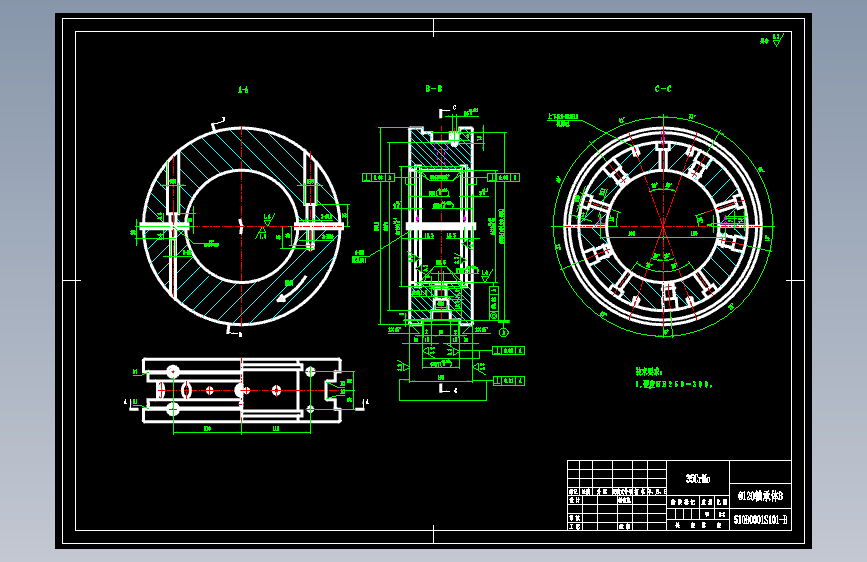Click the drawing number cell below the part name
The image size is (867, 562).
pyautogui.click(x=760, y=520)
